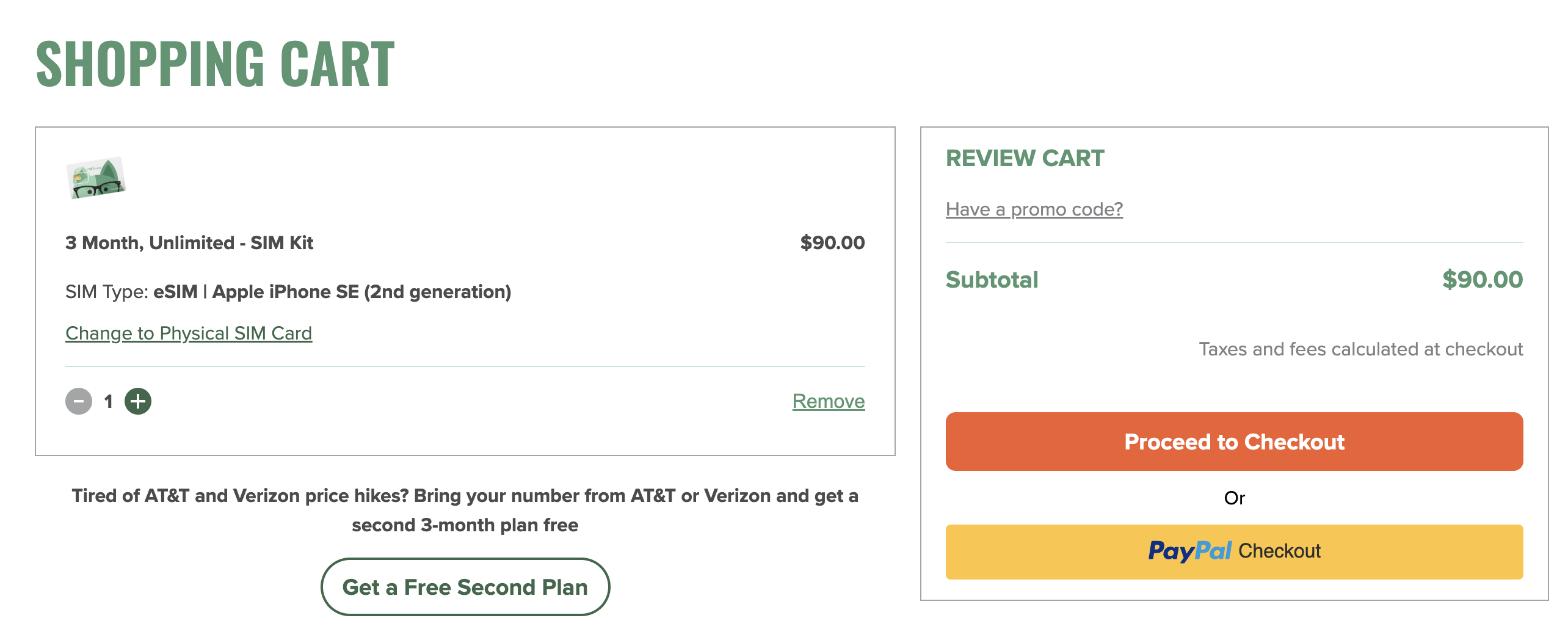The image size is (1568, 629).
Task: Expand the 'Have a promo code?' section
Action: tap(1034, 208)
